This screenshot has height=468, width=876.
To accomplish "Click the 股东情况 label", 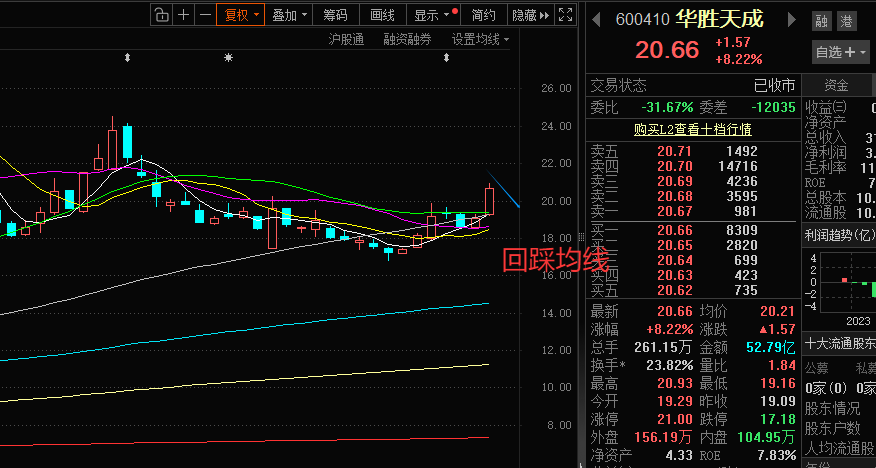I will coord(832,409).
